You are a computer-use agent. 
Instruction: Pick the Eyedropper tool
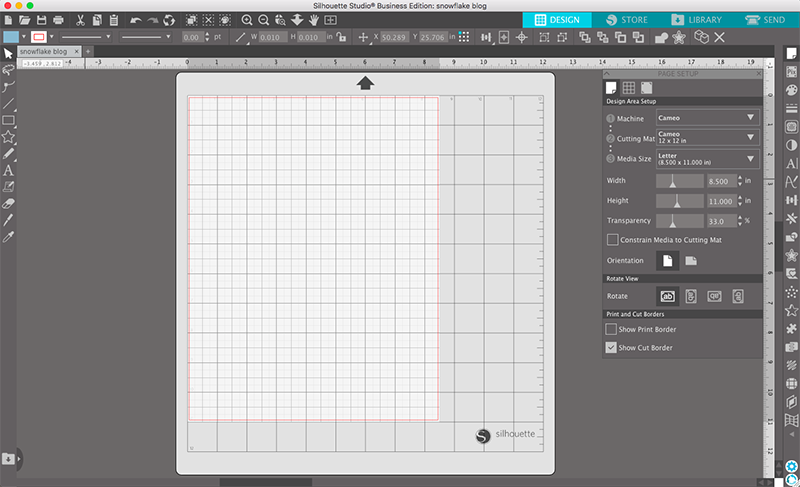pyautogui.click(x=8, y=237)
